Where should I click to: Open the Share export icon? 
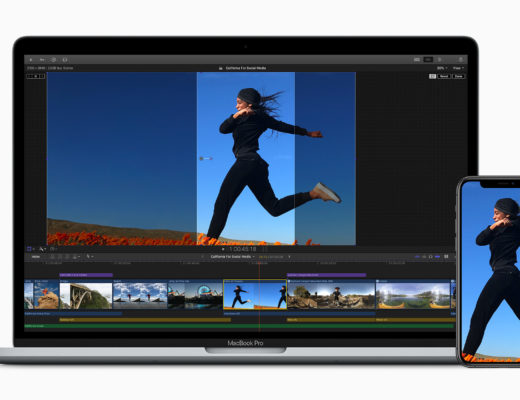pos(461,60)
